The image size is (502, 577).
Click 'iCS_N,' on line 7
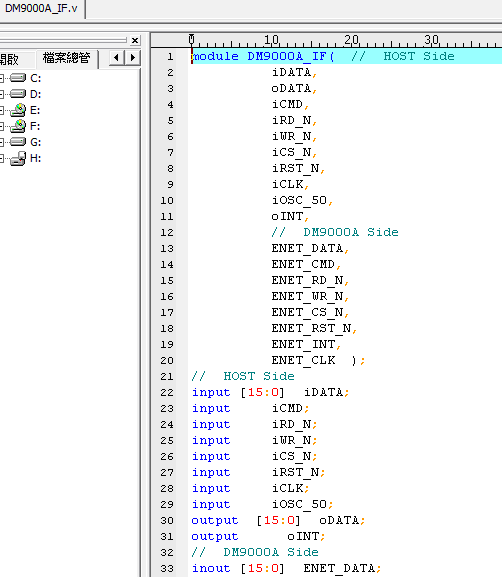294,152
